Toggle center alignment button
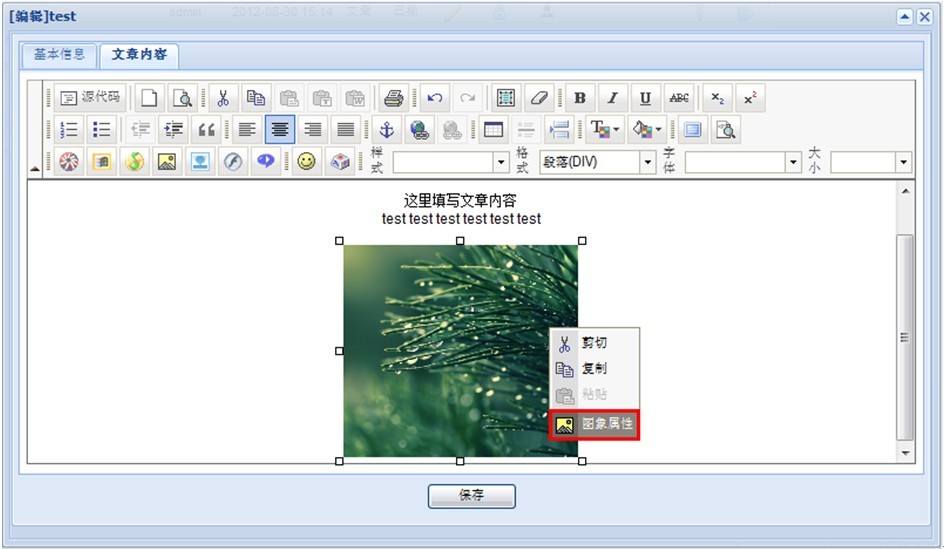This screenshot has height=549, width=944. (280, 129)
